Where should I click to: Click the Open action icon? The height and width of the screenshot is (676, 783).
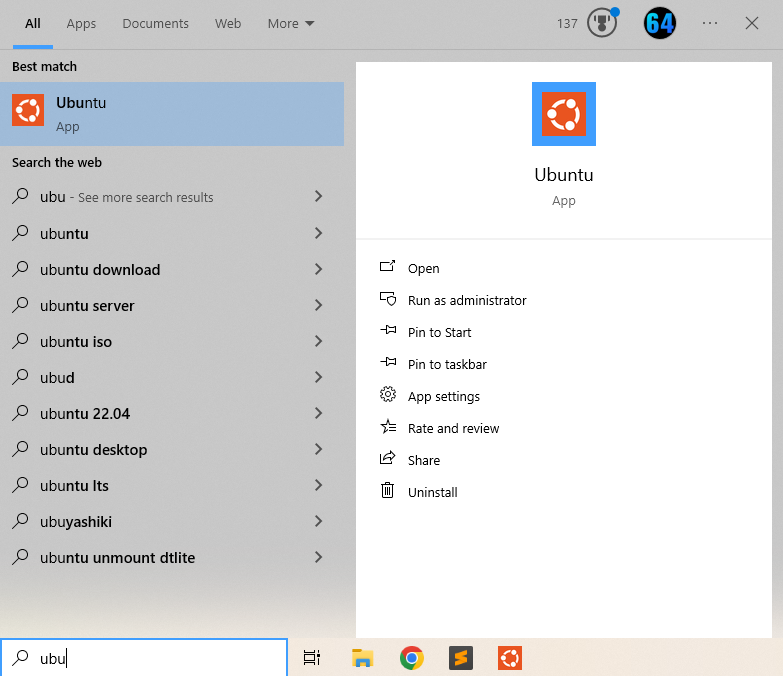tap(388, 267)
